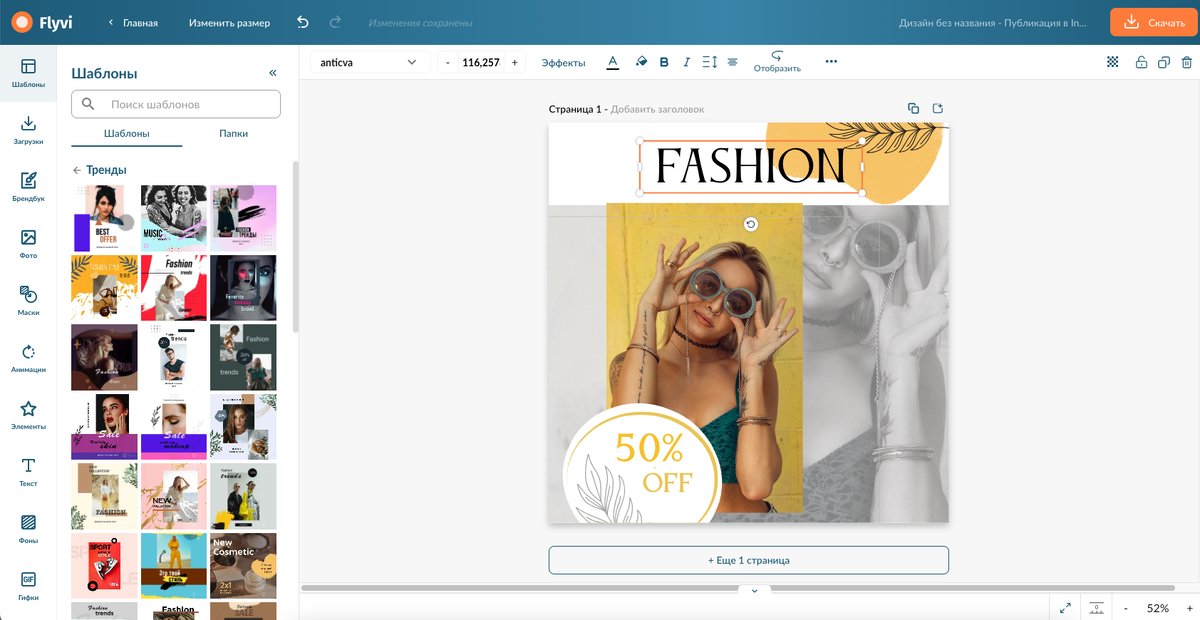Screen dimensions: 1200x620
Task: Open the Эффекты text effects menu
Action: tap(563, 62)
